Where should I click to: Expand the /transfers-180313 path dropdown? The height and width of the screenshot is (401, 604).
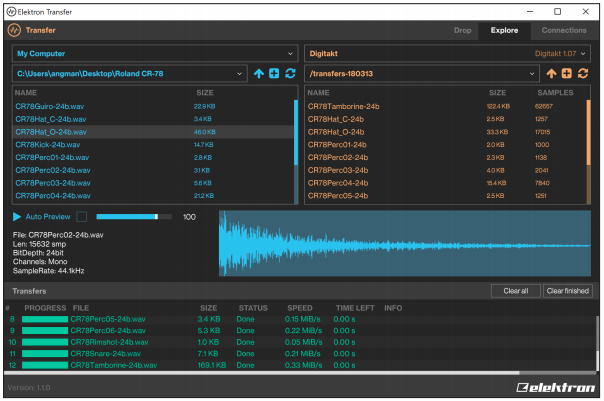tap(422, 74)
